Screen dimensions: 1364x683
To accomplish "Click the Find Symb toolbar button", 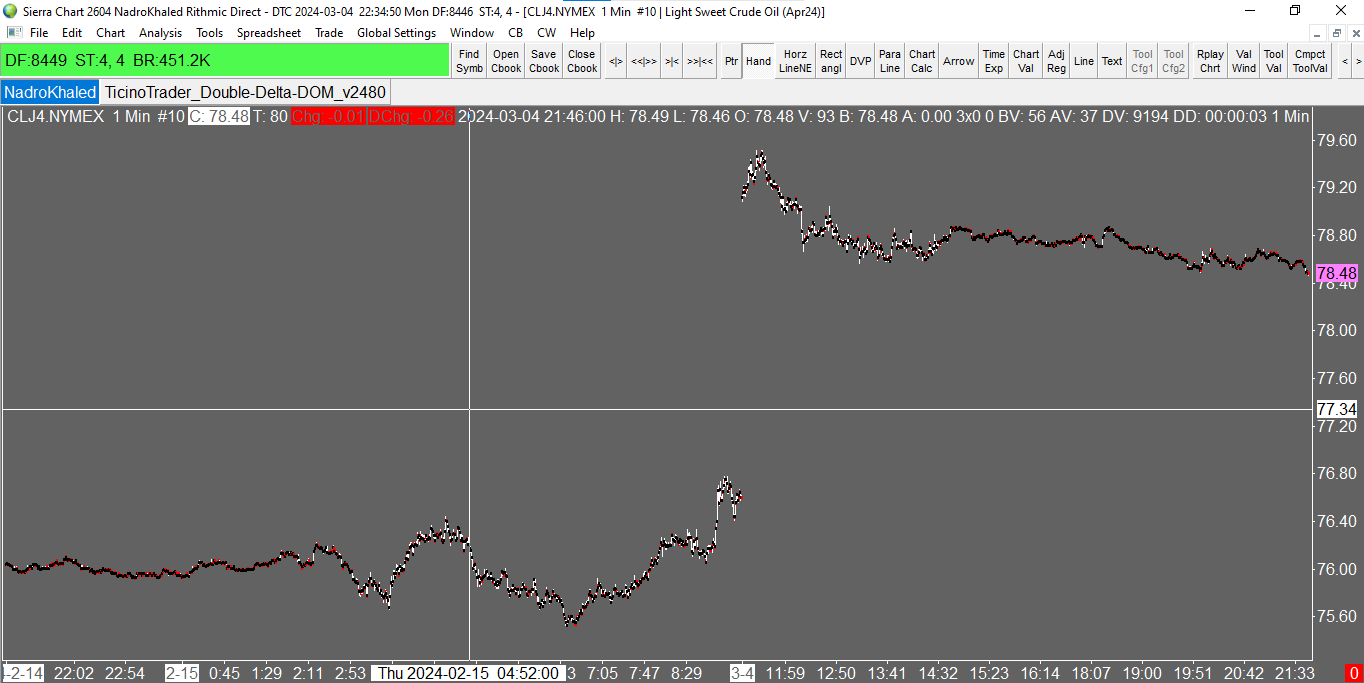I will click(x=469, y=61).
